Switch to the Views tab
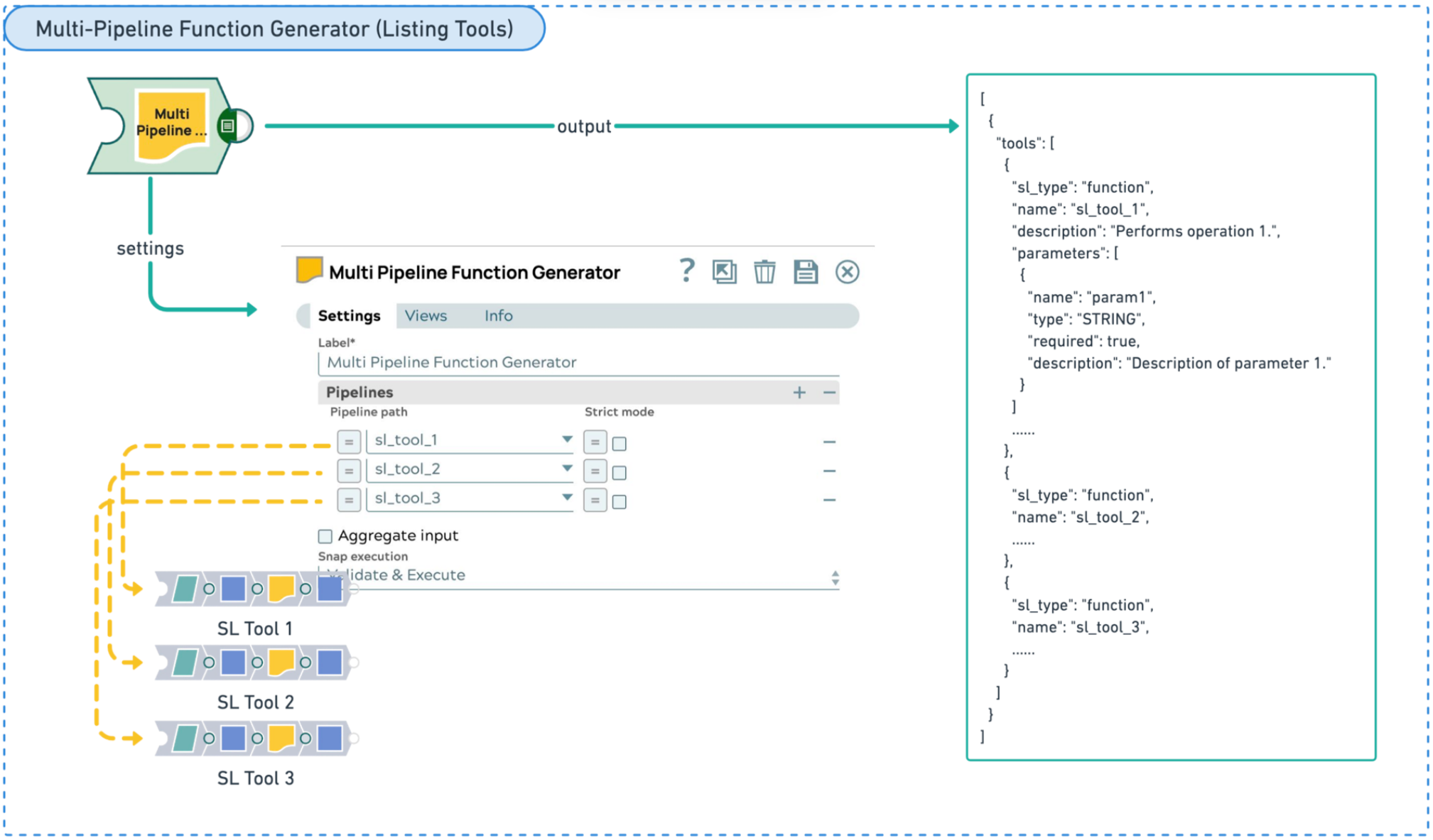The height and width of the screenshot is (840, 1433). (x=426, y=316)
